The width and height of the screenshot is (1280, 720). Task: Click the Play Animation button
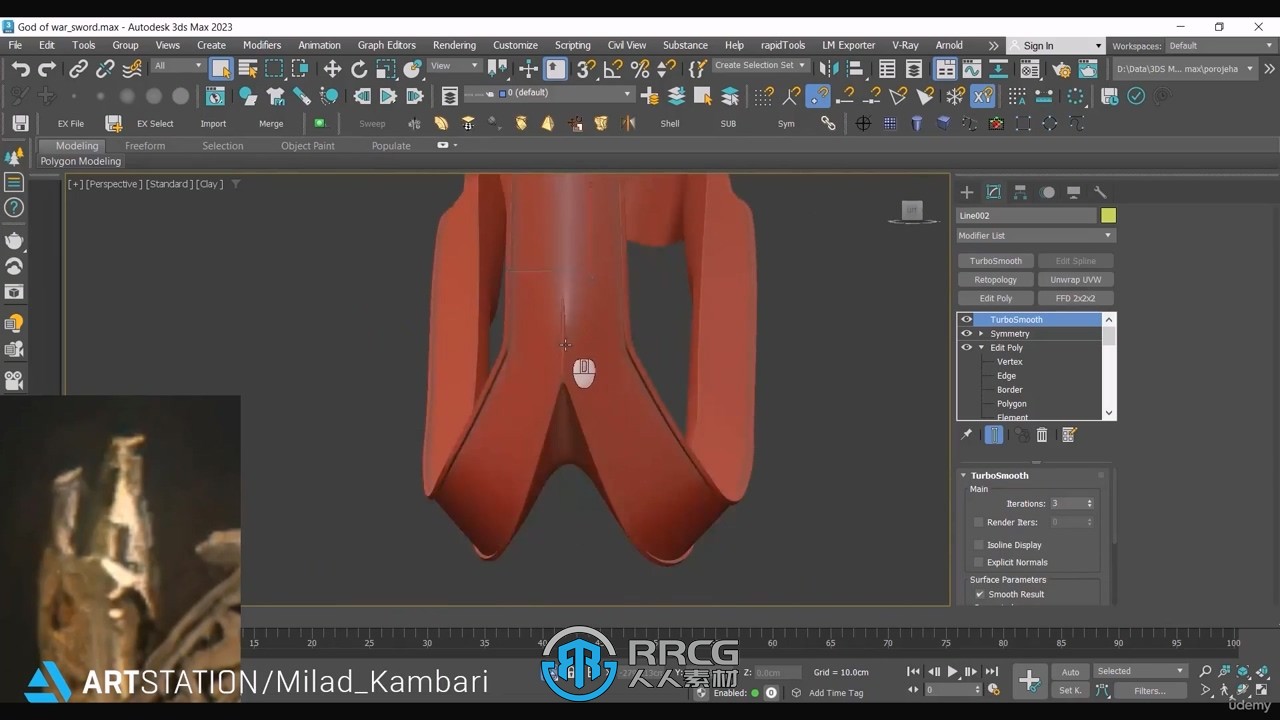[x=952, y=672]
